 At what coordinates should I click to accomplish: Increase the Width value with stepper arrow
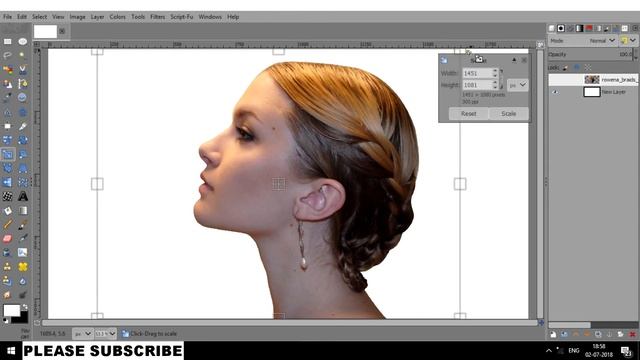tap(495, 71)
